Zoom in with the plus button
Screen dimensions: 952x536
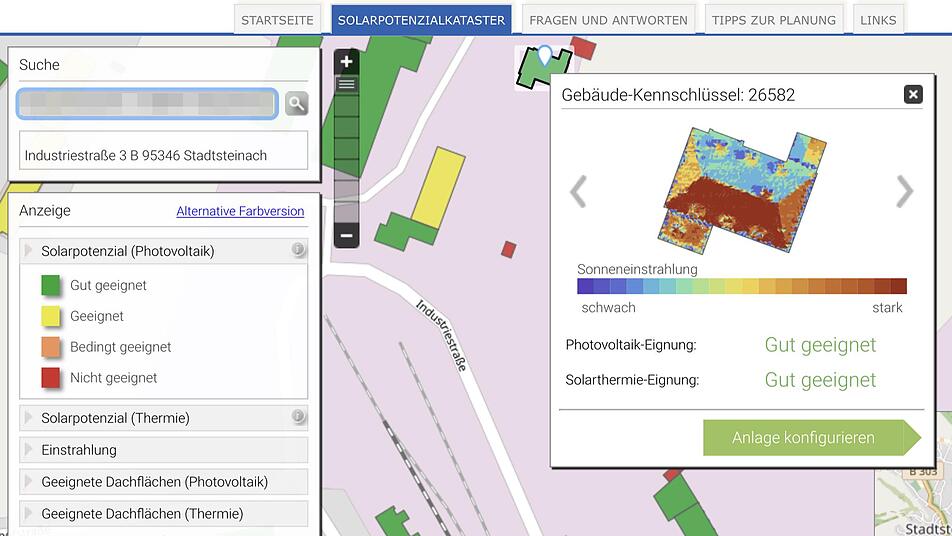point(347,62)
